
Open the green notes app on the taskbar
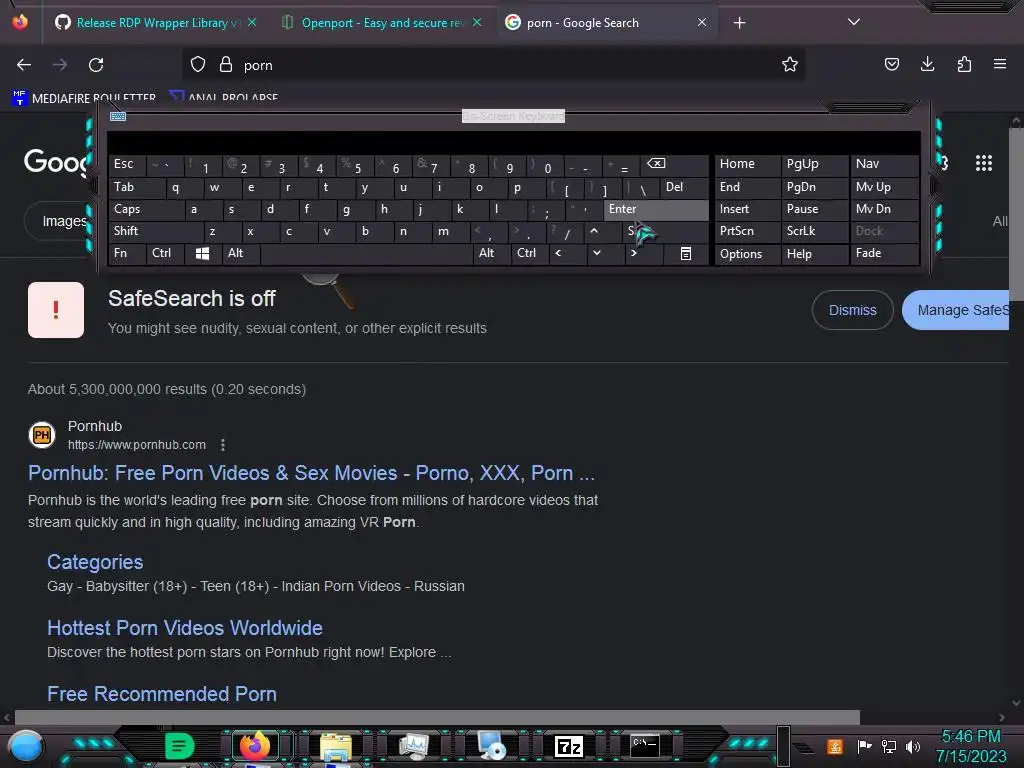tap(179, 745)
